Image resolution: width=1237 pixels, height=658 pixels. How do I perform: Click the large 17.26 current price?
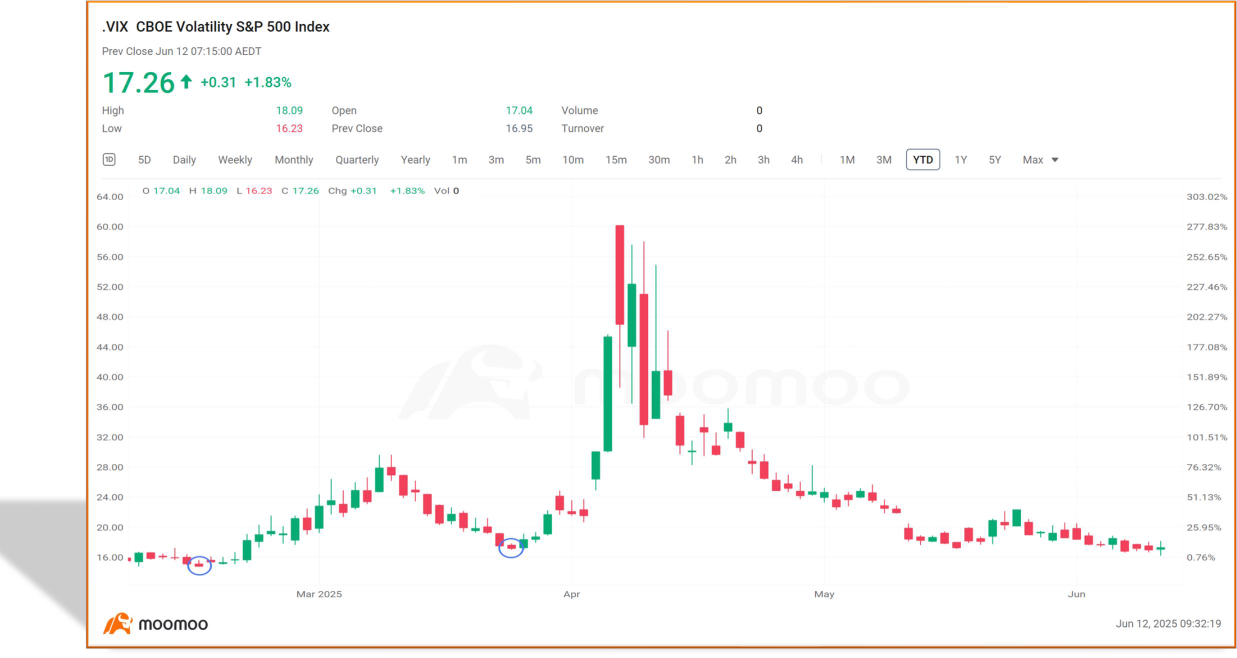[x=139, y=82]
